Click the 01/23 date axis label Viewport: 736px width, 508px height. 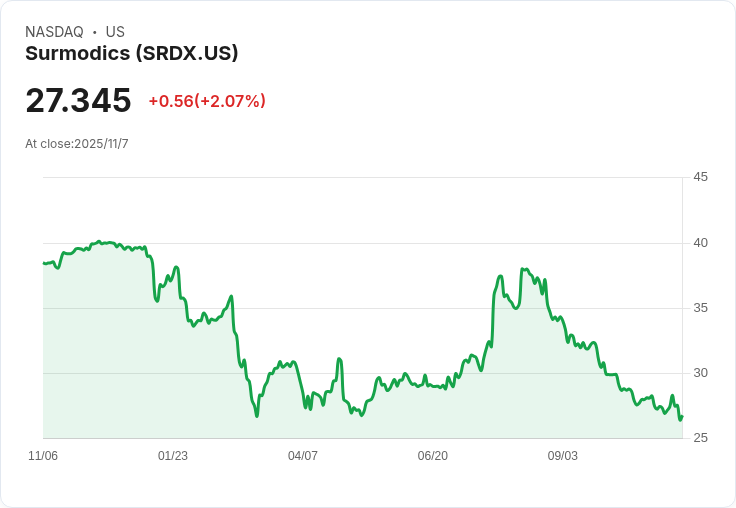pyautogui.click(x=173, y=456)
